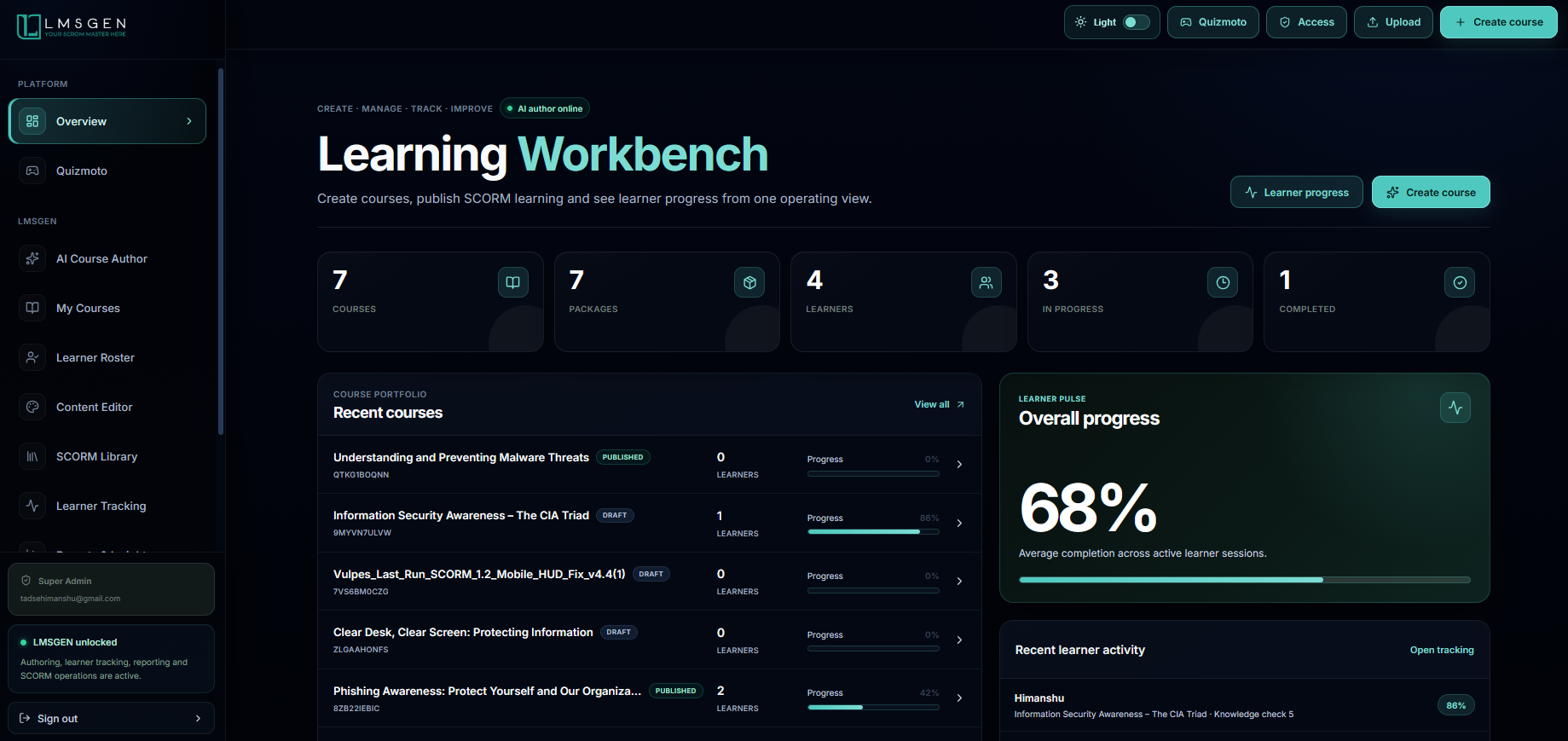Open the My Courses menu item

(107, 308)
